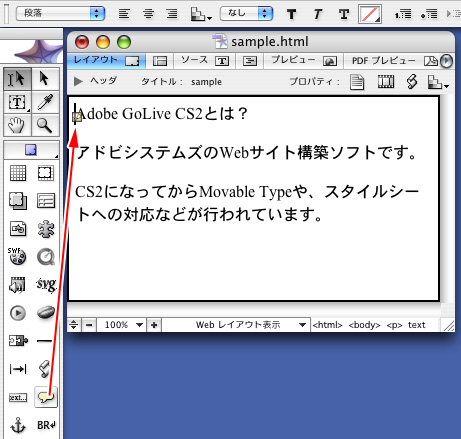Select the eyedropper tool
The height and width of the screenshot is (439, 461).
point(45,102)
